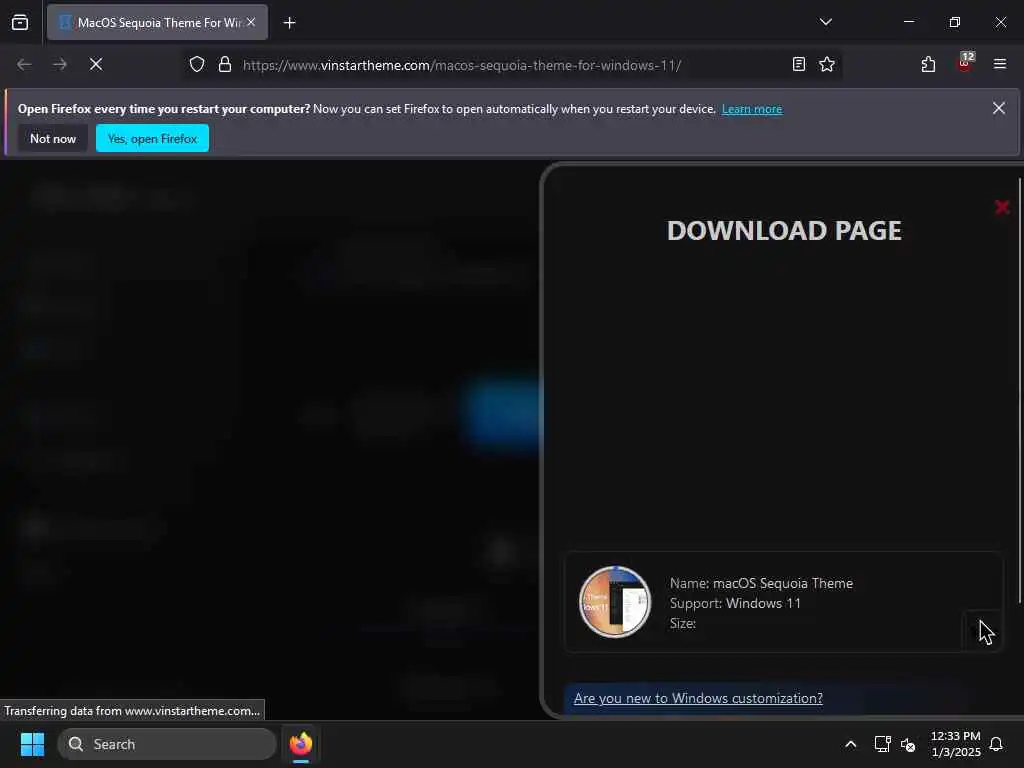View site security padlock info
1024x768 pixels.
point(225,65)
